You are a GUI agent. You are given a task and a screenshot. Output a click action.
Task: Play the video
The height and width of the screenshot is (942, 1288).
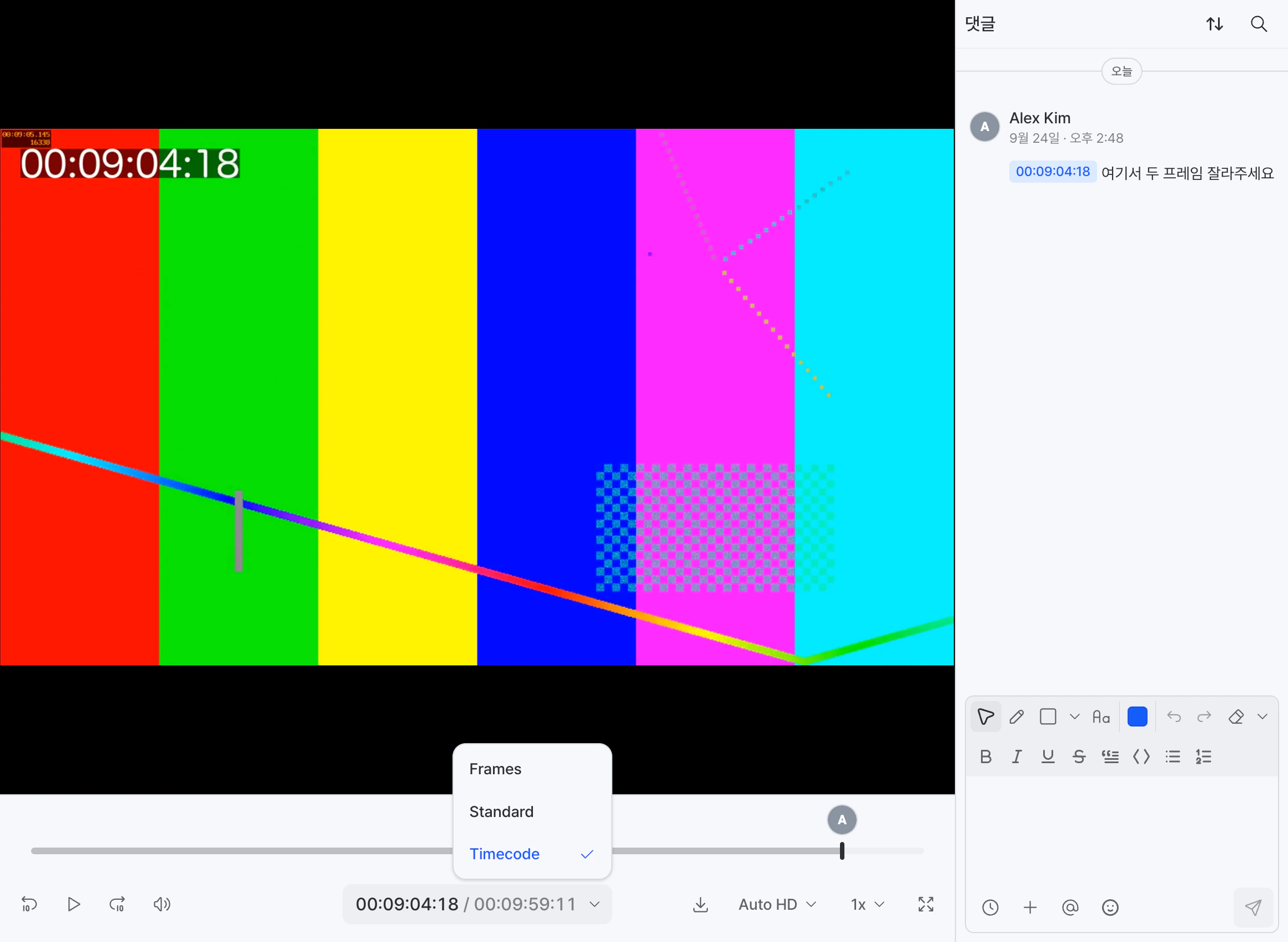[x=73, y=904]
